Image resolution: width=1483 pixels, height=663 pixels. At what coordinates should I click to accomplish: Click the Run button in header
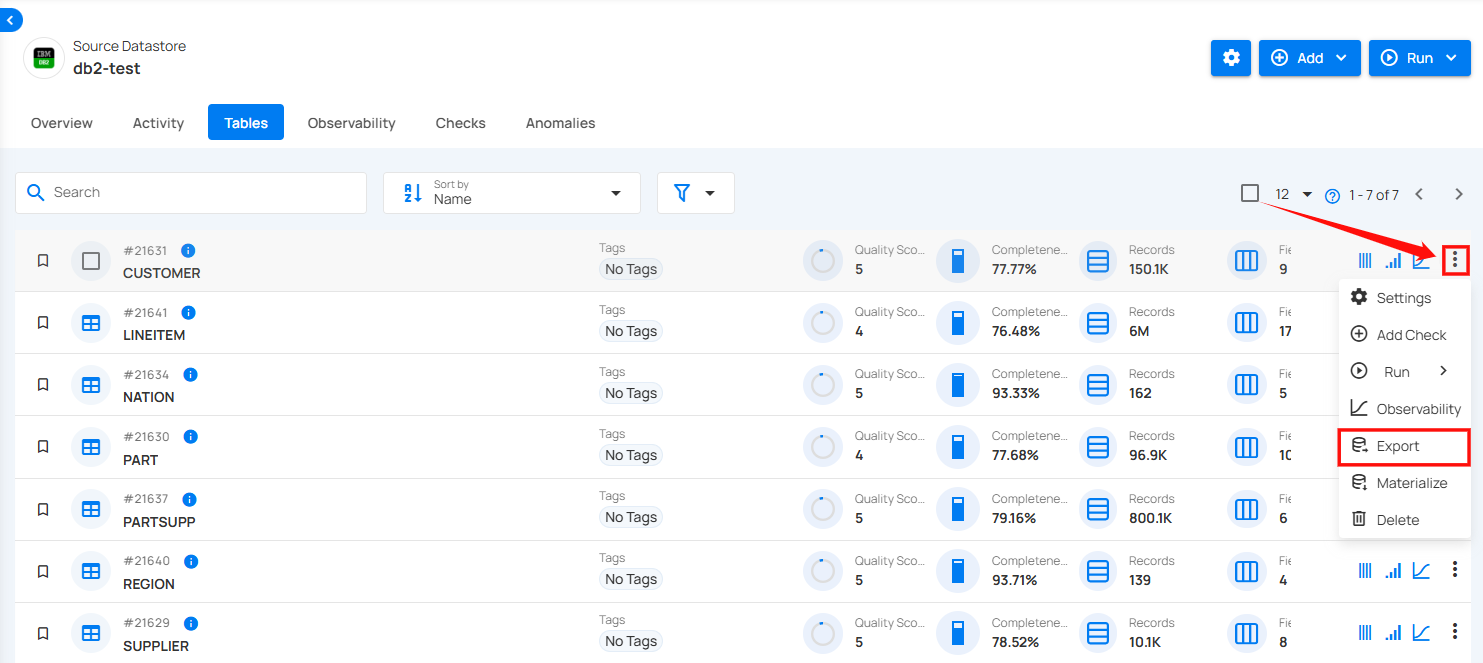point(1419,58)
